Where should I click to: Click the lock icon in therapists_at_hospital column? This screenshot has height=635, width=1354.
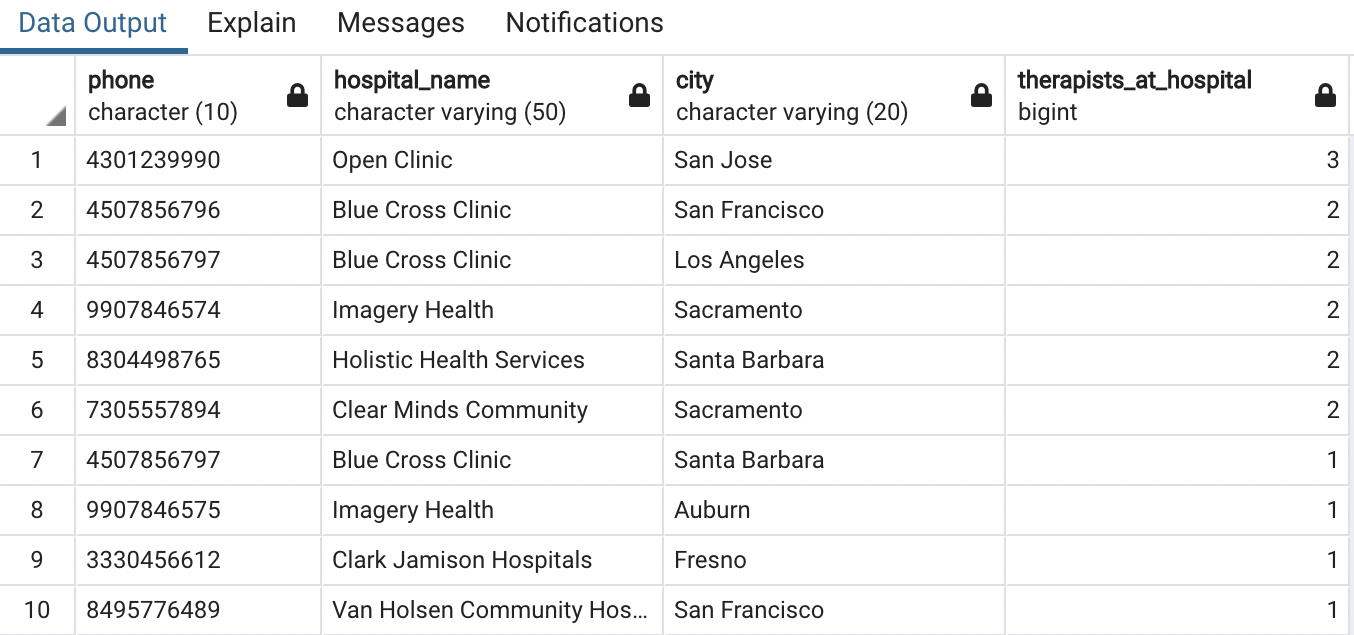1324,96
